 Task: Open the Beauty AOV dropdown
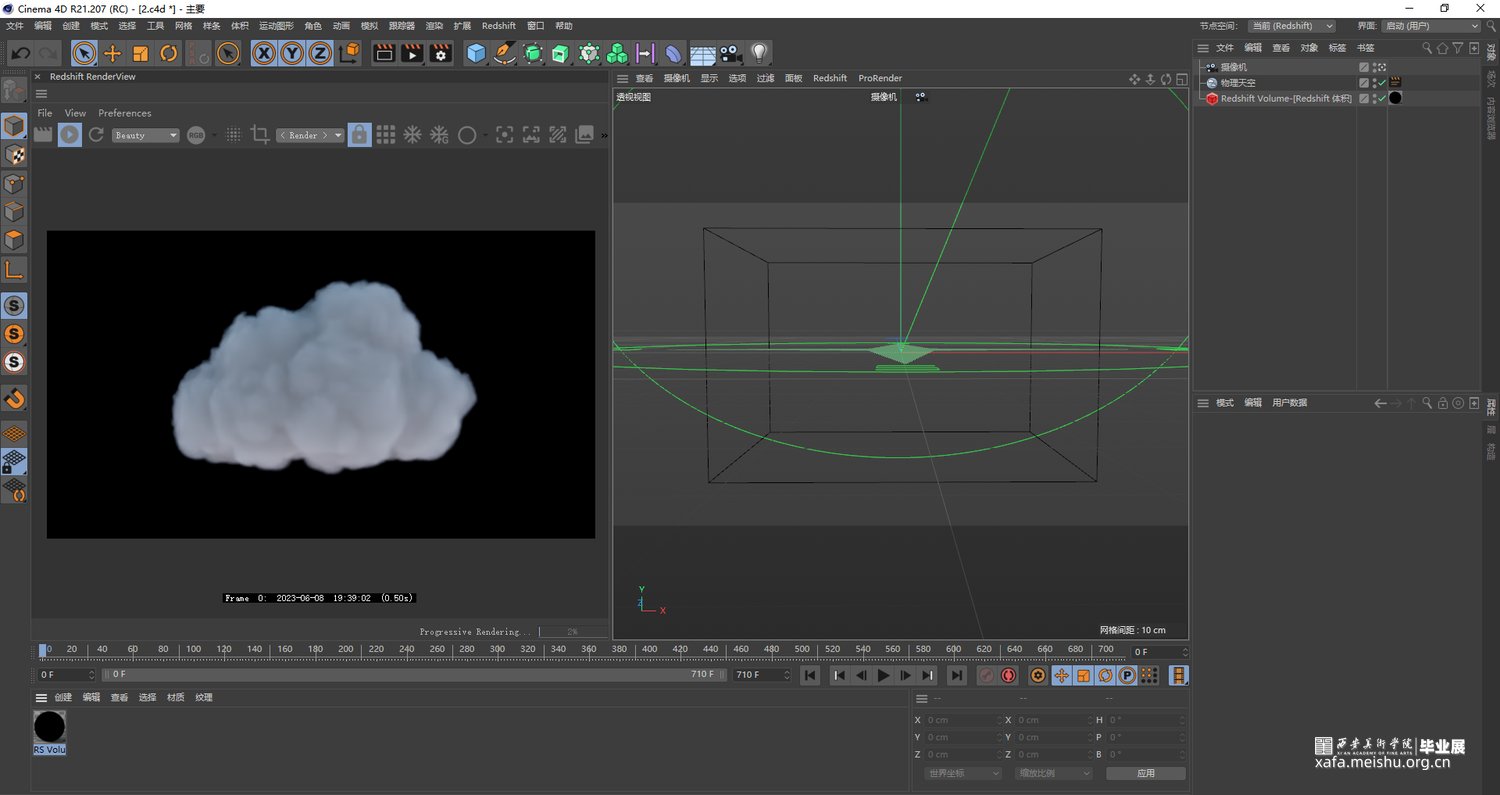pos(145,135)
